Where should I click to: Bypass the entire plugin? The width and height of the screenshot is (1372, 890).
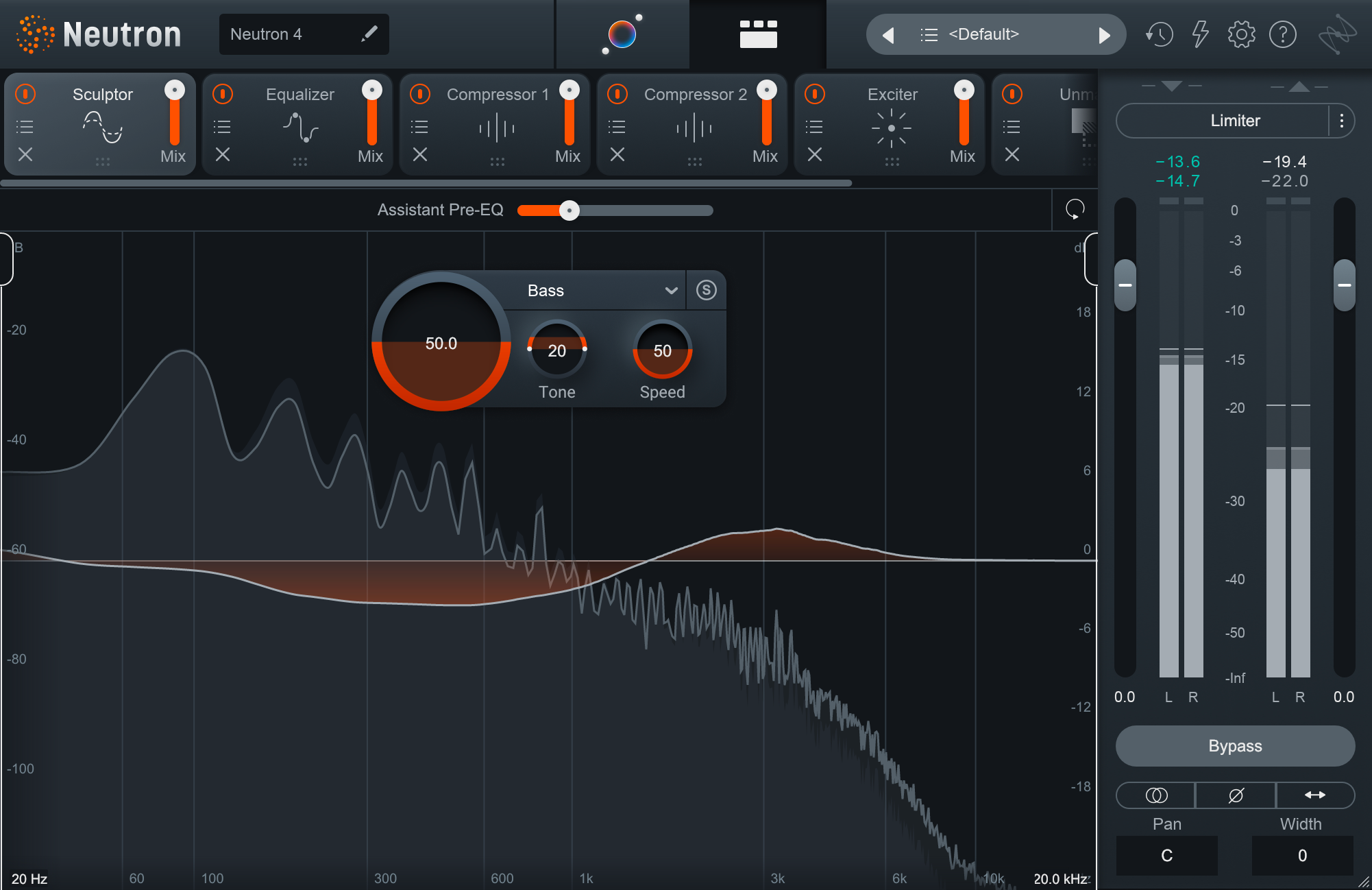[1234, 746]
